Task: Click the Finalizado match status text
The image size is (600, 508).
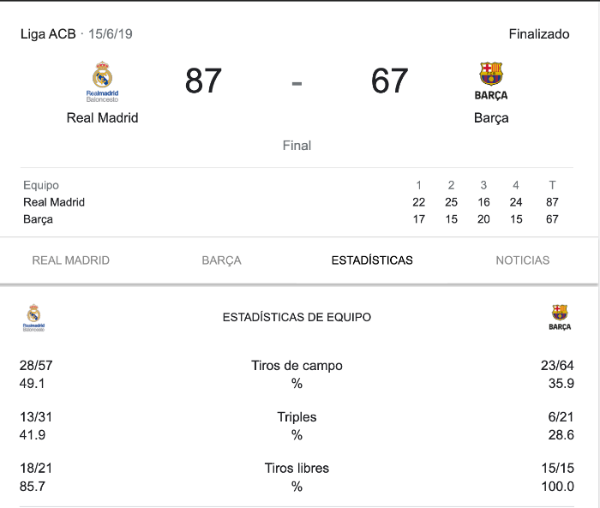Action: tap(539, 34)
